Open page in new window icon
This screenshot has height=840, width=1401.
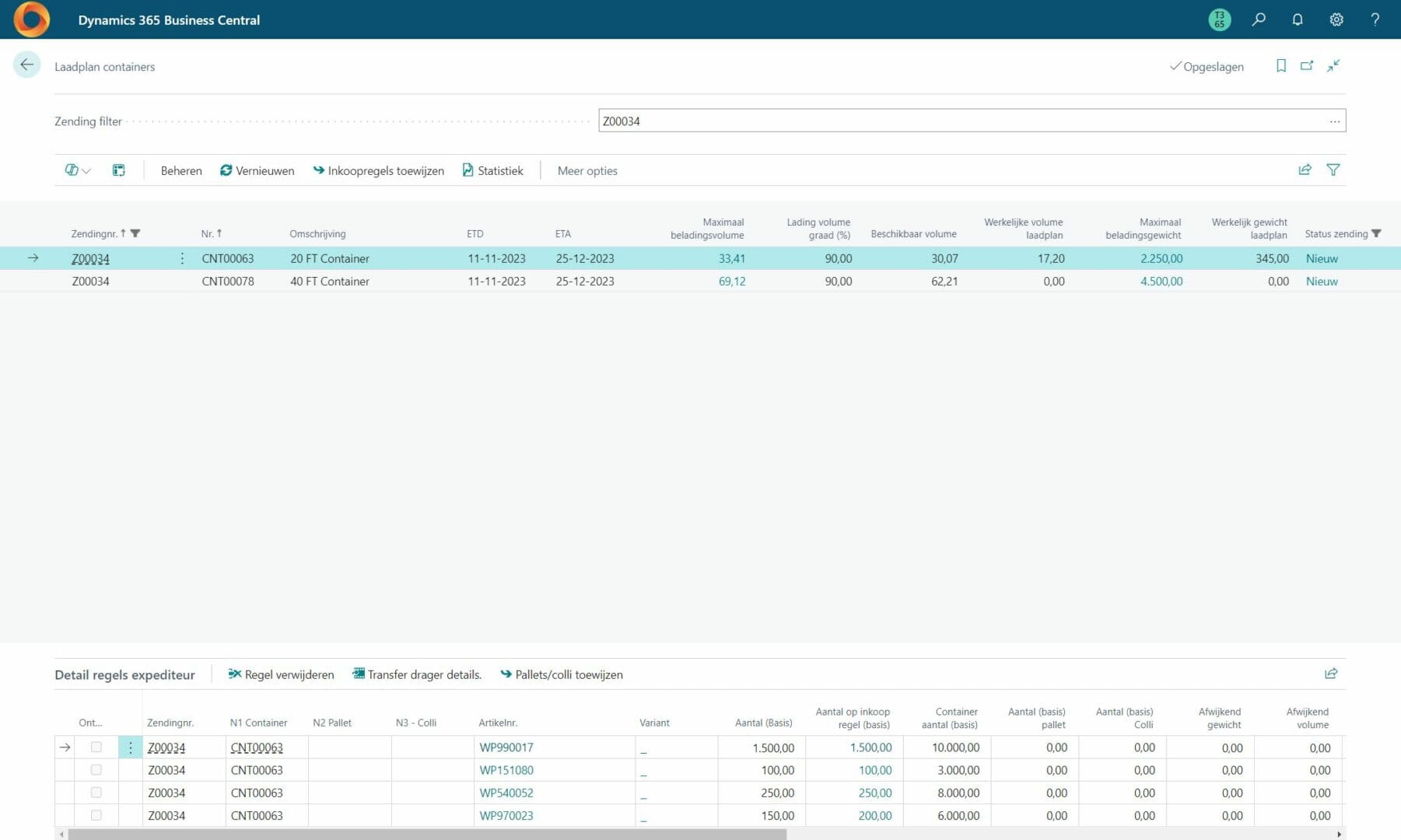click(1307, 66)
